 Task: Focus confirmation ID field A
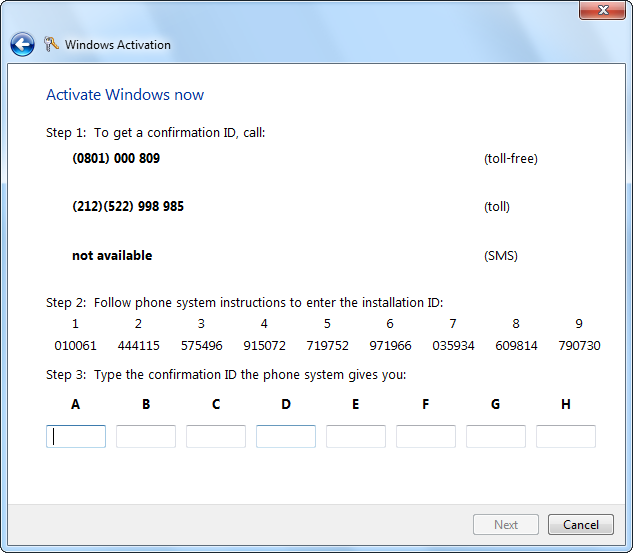(76, 436)
